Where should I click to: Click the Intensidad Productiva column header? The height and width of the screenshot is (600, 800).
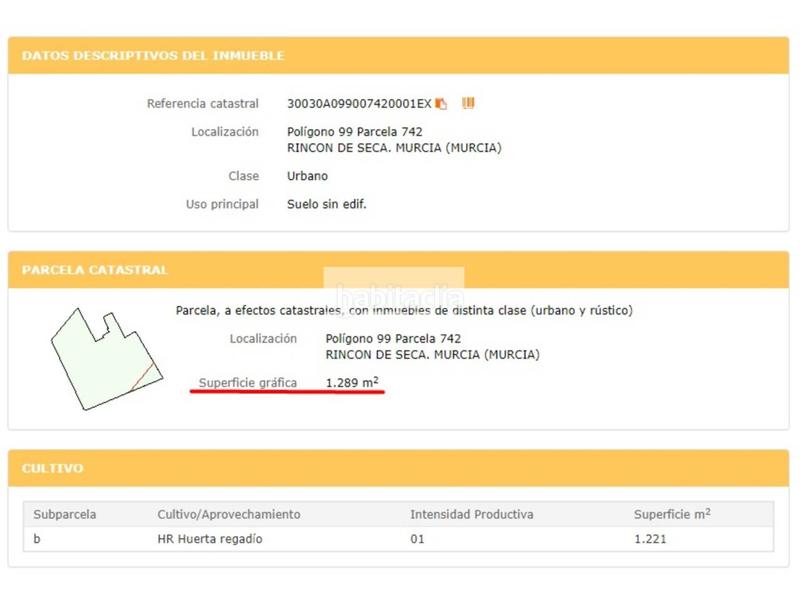[471, 514]
